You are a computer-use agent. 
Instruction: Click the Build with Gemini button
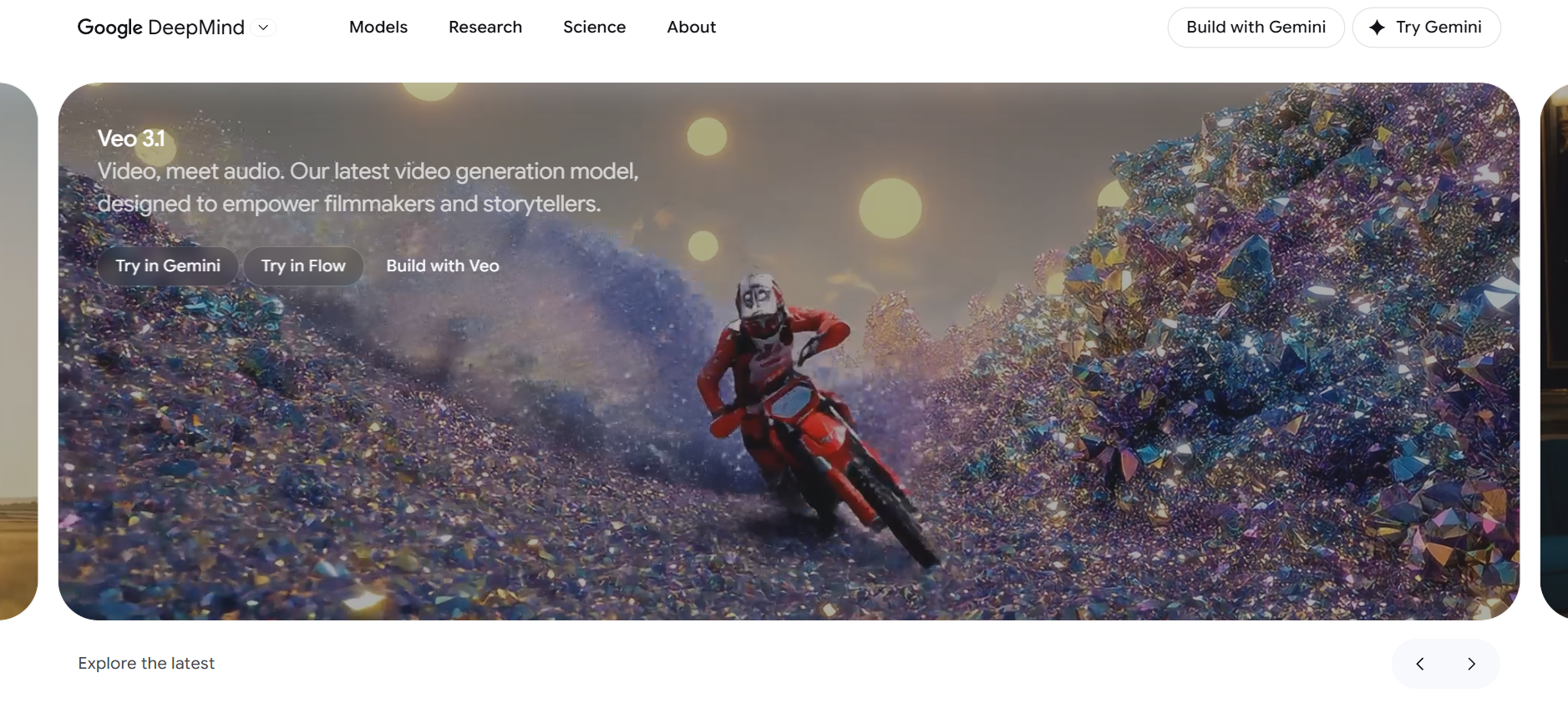[1256, 28]
